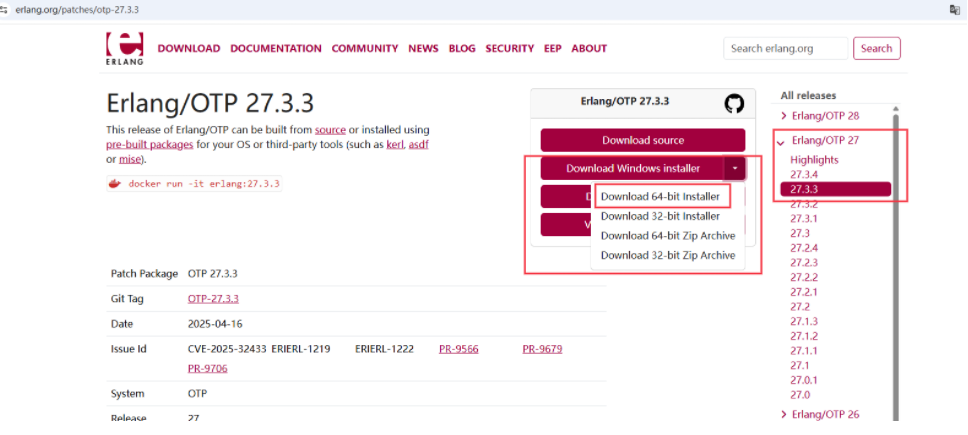Open the kerl link

point(395,144)
